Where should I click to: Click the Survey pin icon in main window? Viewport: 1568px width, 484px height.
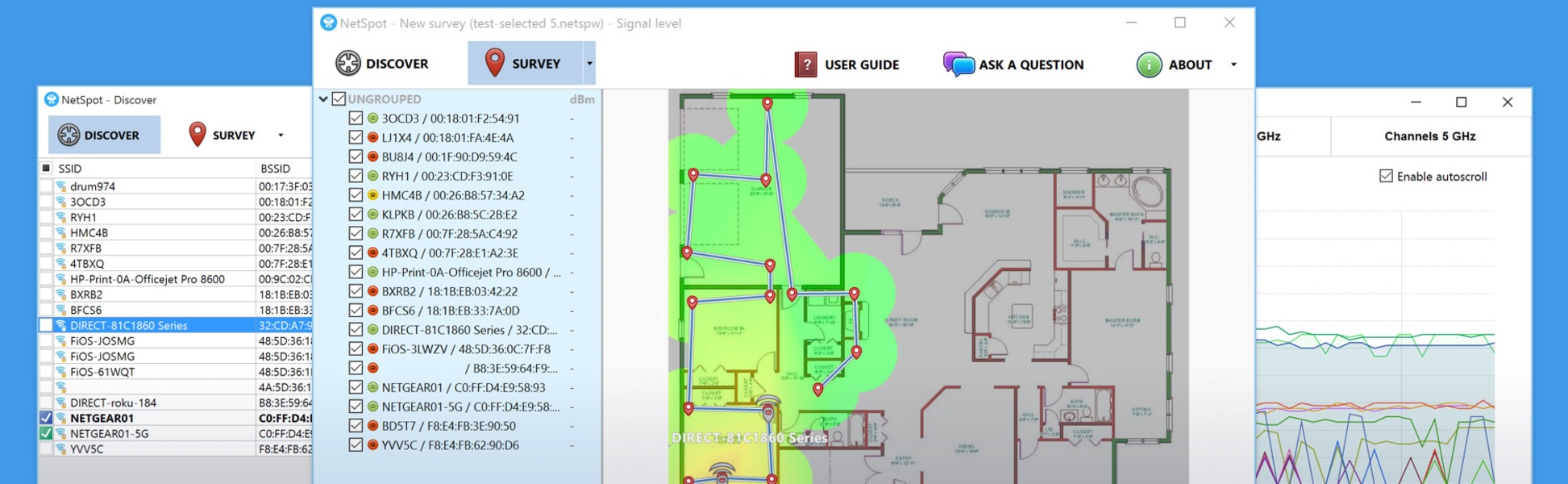click(x=495, y=63)
